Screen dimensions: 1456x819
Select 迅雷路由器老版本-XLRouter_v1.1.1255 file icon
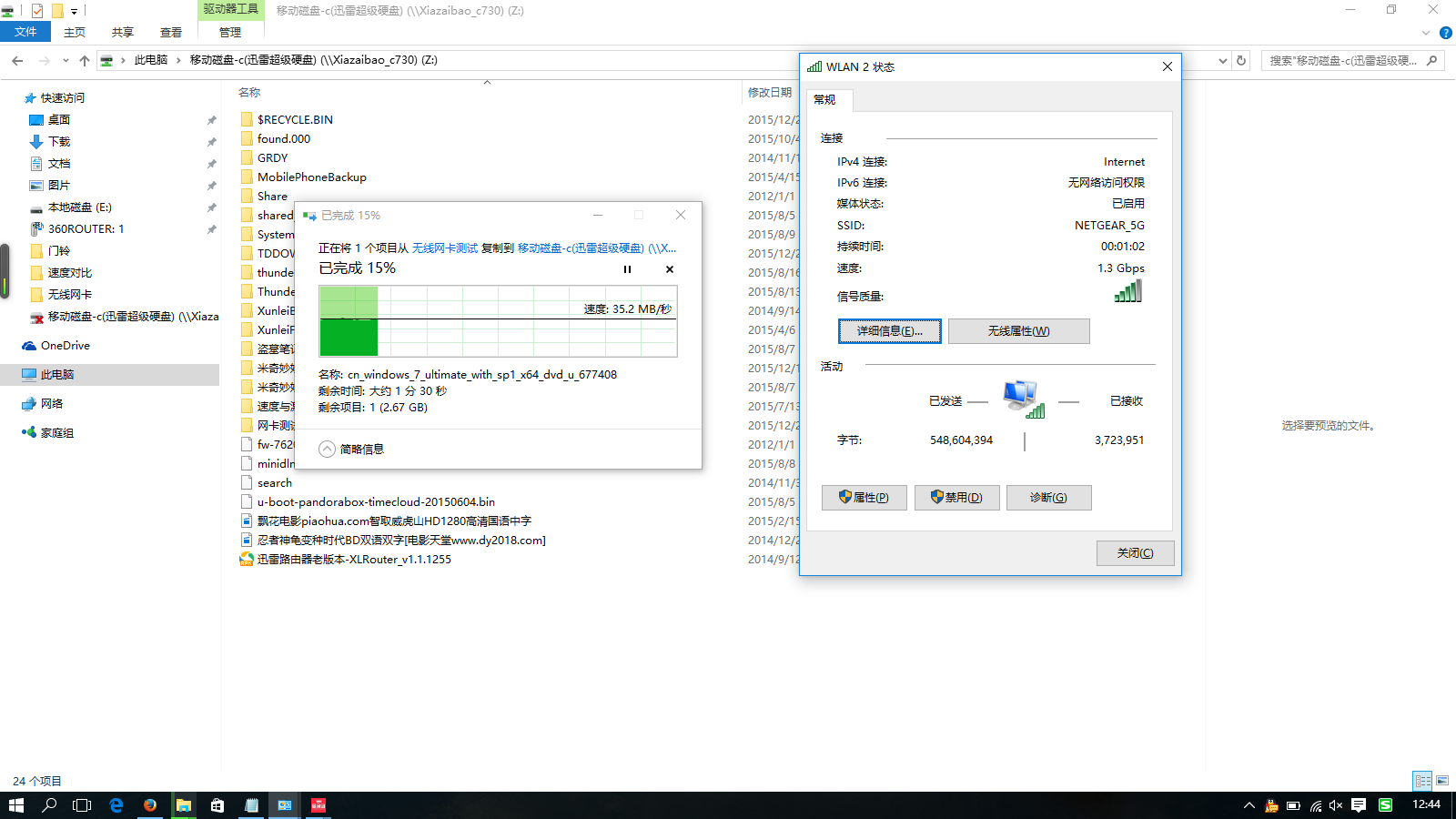(x=247, y=560)
